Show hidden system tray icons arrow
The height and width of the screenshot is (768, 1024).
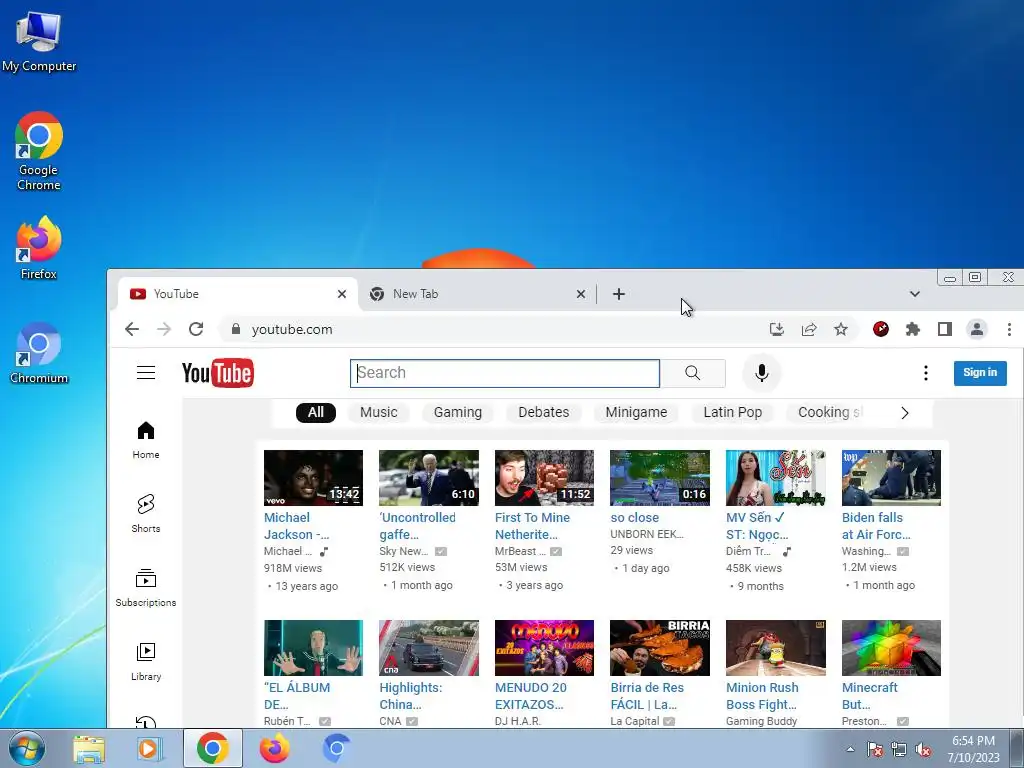(x=850, y=749)
